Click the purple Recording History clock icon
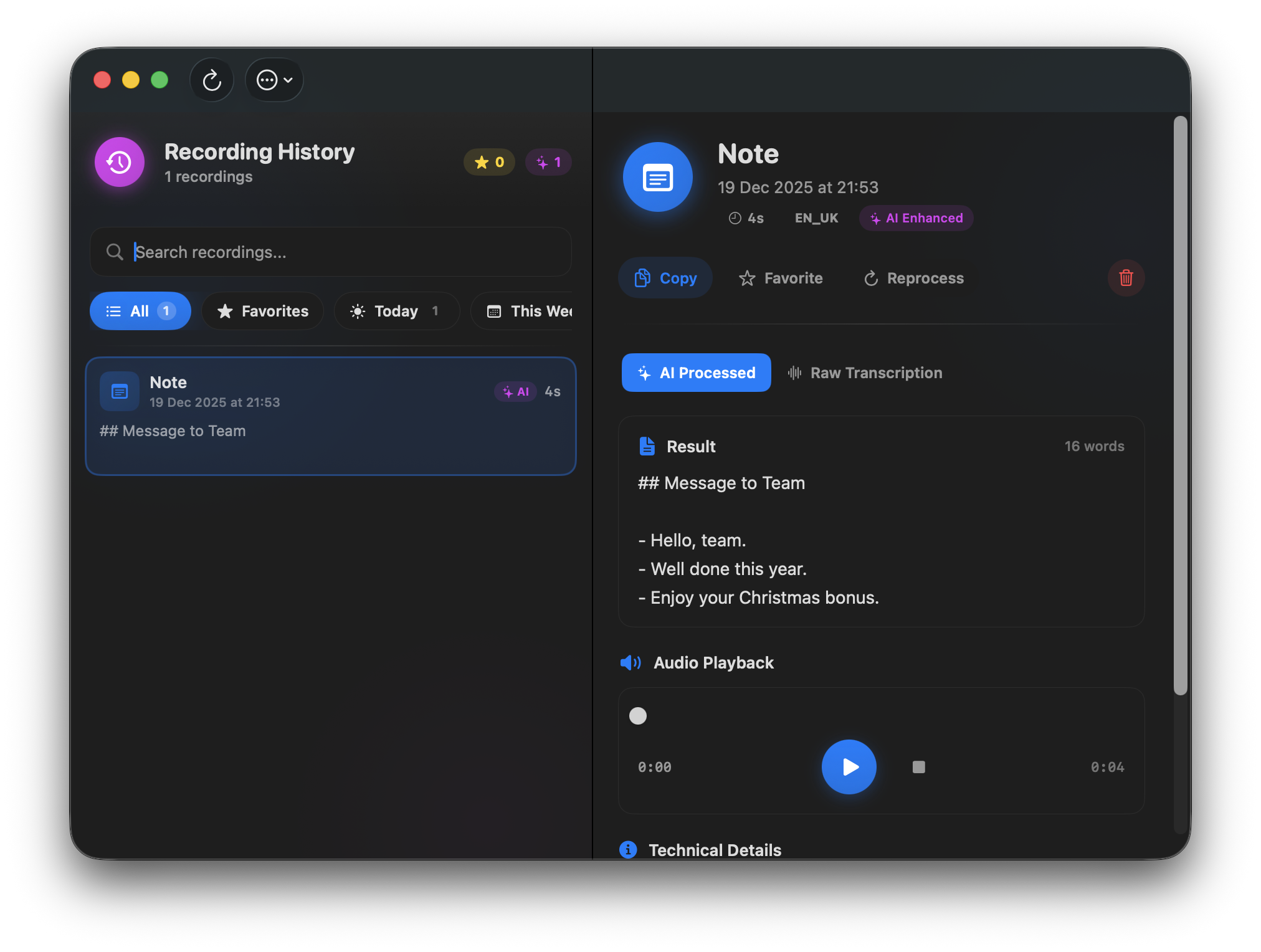 coord(120,162)
